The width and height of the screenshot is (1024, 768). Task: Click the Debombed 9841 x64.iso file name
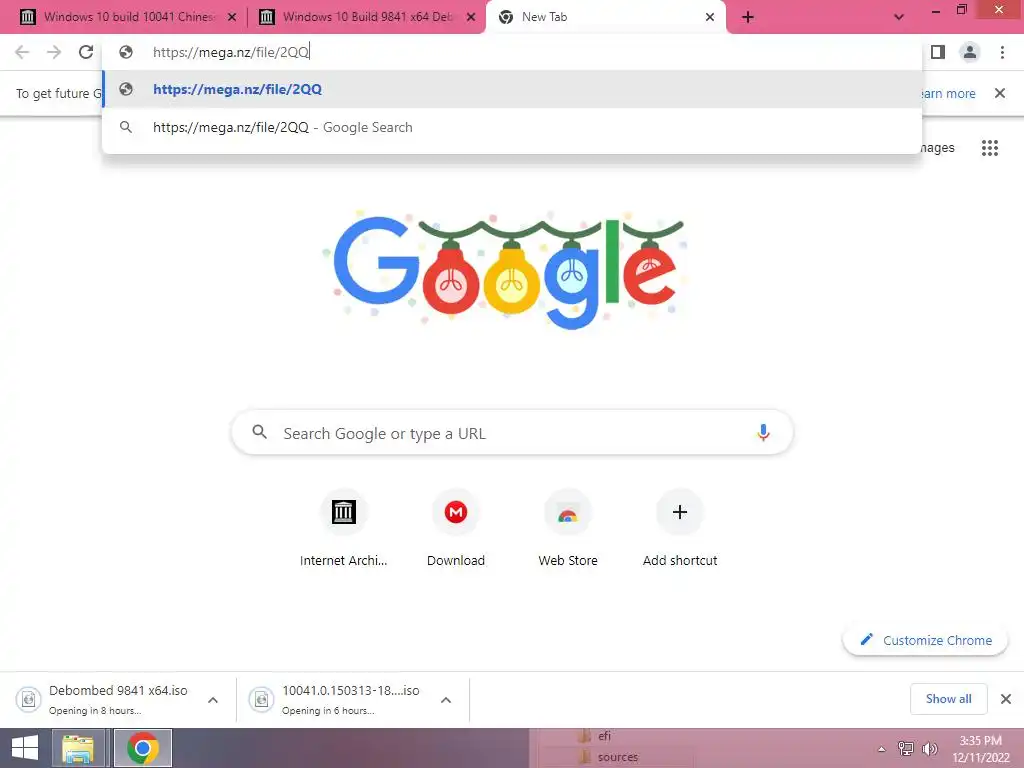[x=118, y=690]
